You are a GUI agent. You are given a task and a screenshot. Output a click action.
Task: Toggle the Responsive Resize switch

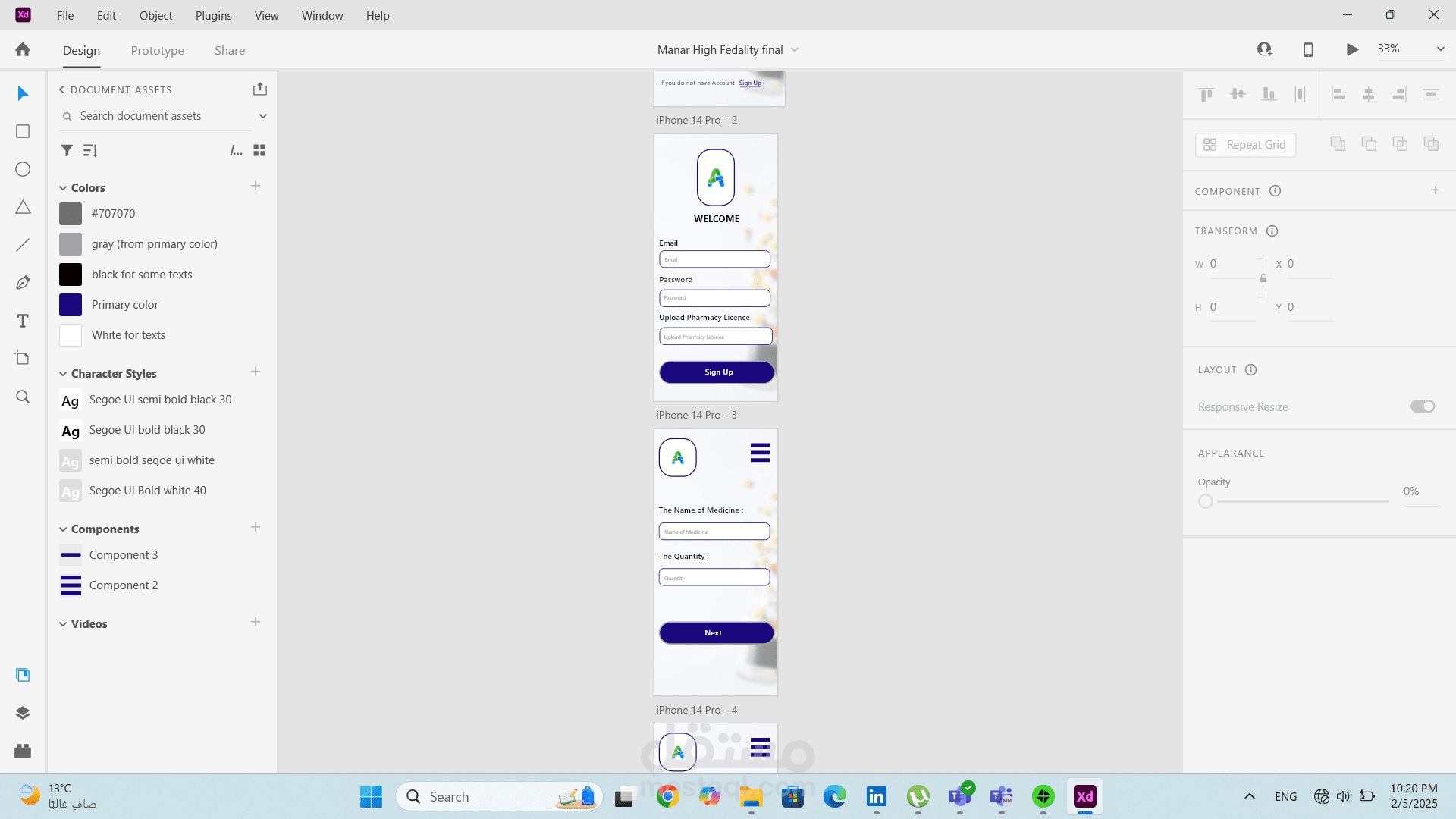click(x=1422, y=406)
